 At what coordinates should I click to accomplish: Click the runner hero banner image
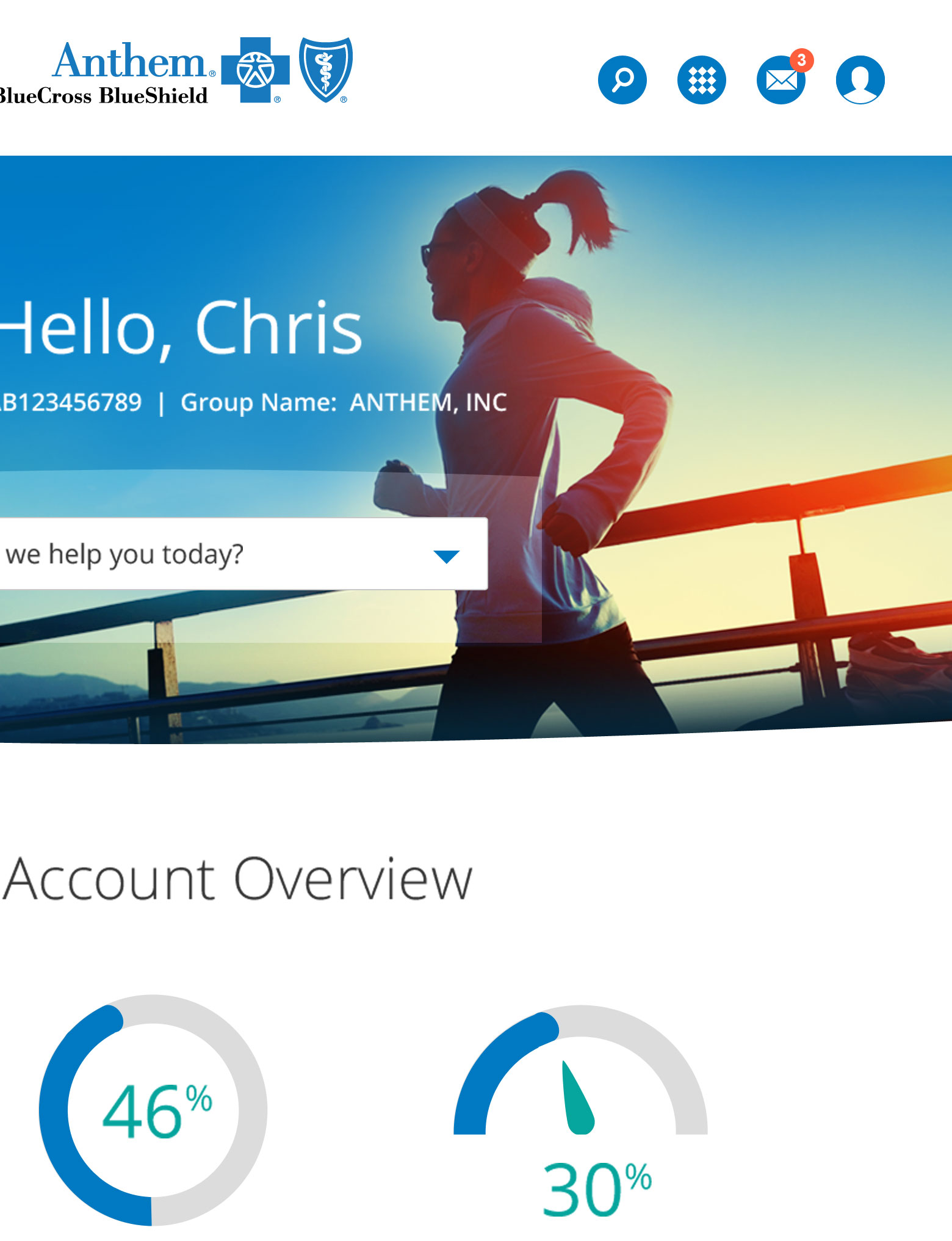tap(476, 449)
